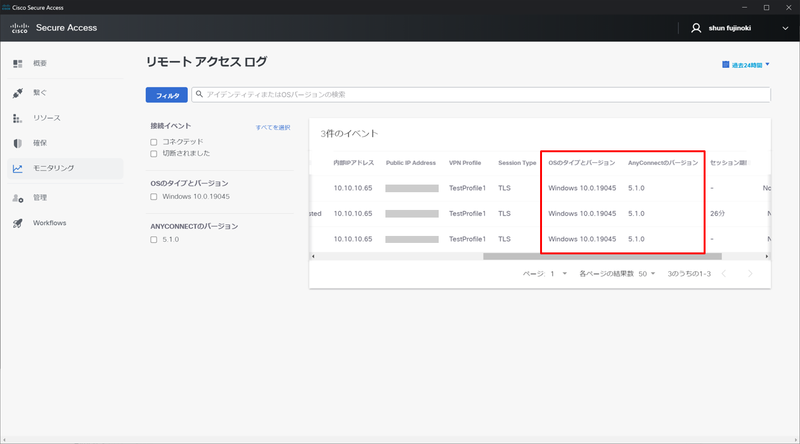
Task: Click the 26分 session duration cell
Action: coord(717,214)
